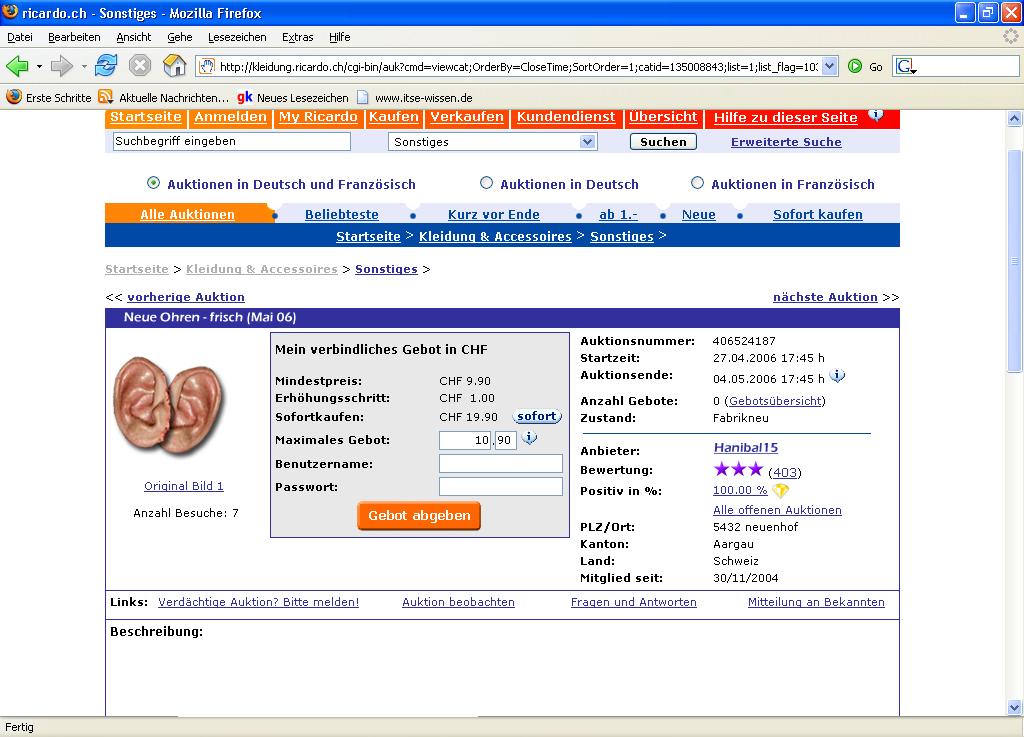Screen dimensions: 1024x737
Task: Reload the page with the refresh icon
Action: pyautogui.click(x=106, y=66)
